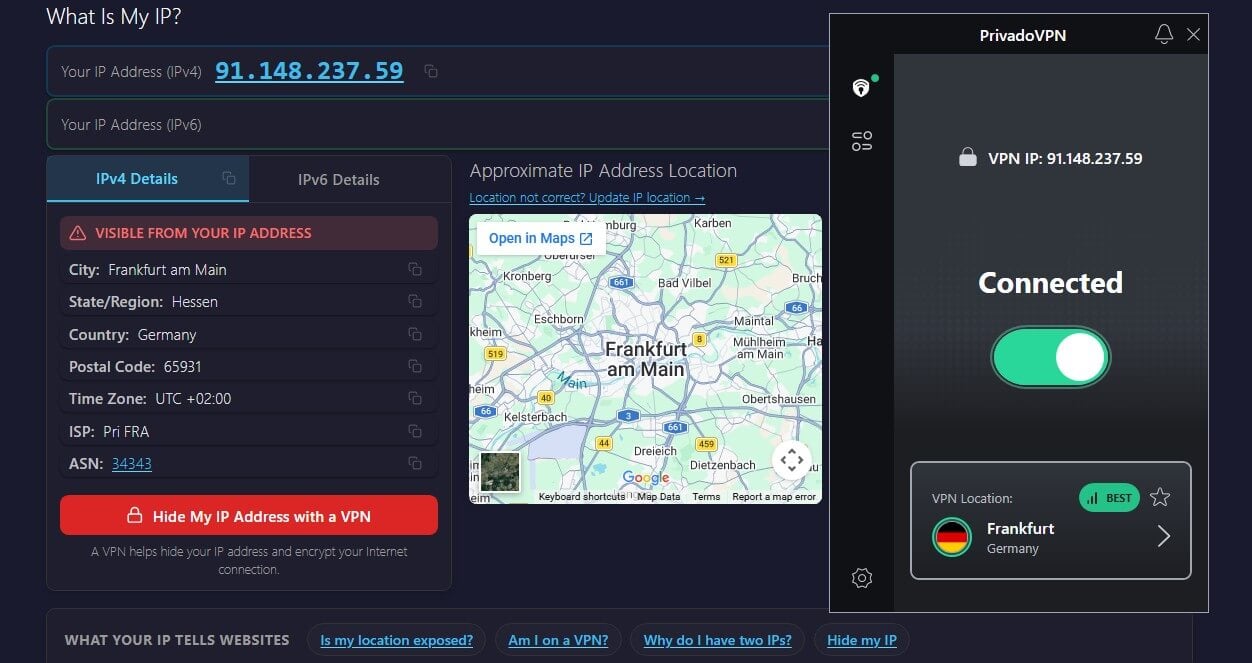Viewport: 1252px width, 663px height.
Task: Copy the Time Zone UTC +02:00 value
Action: [414, 398]
